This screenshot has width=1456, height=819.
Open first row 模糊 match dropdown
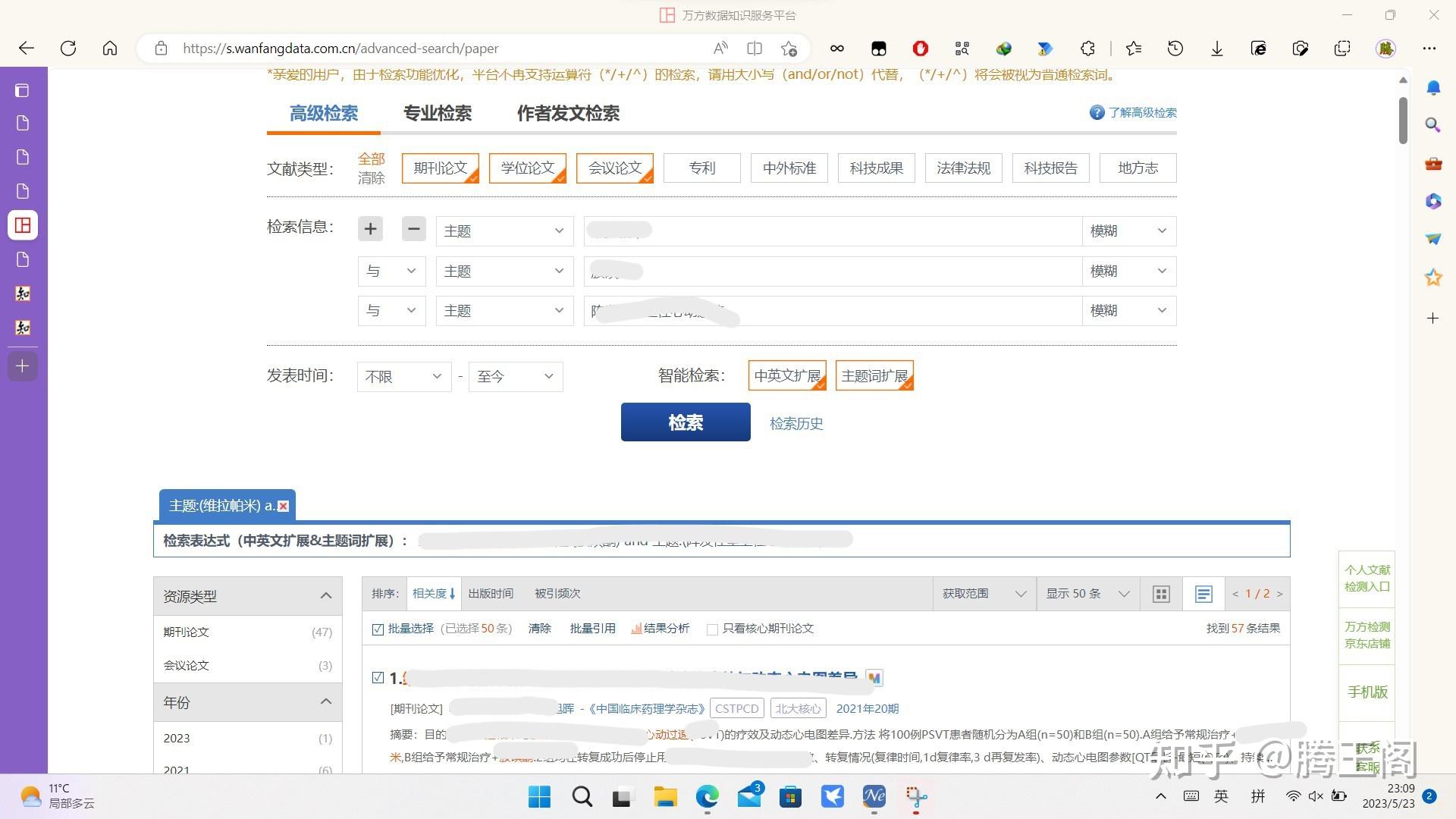click(x=1128, y=231)
